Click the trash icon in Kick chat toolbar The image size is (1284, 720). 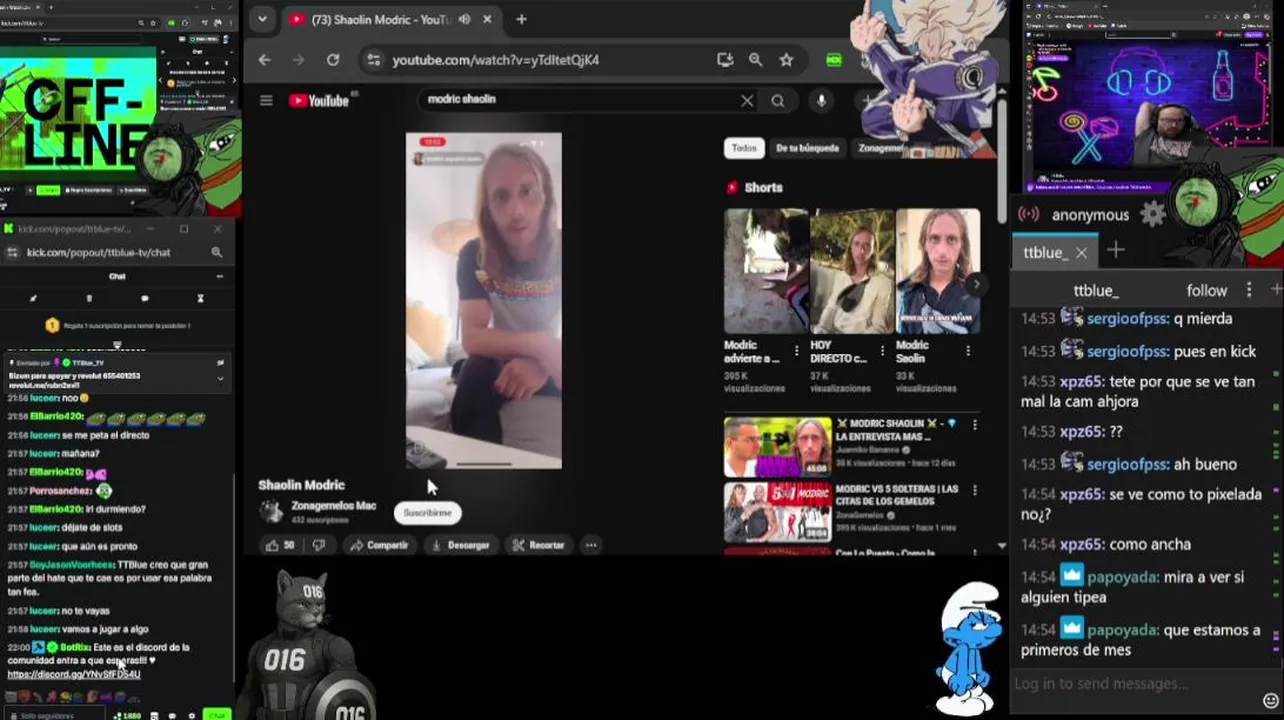89,298
